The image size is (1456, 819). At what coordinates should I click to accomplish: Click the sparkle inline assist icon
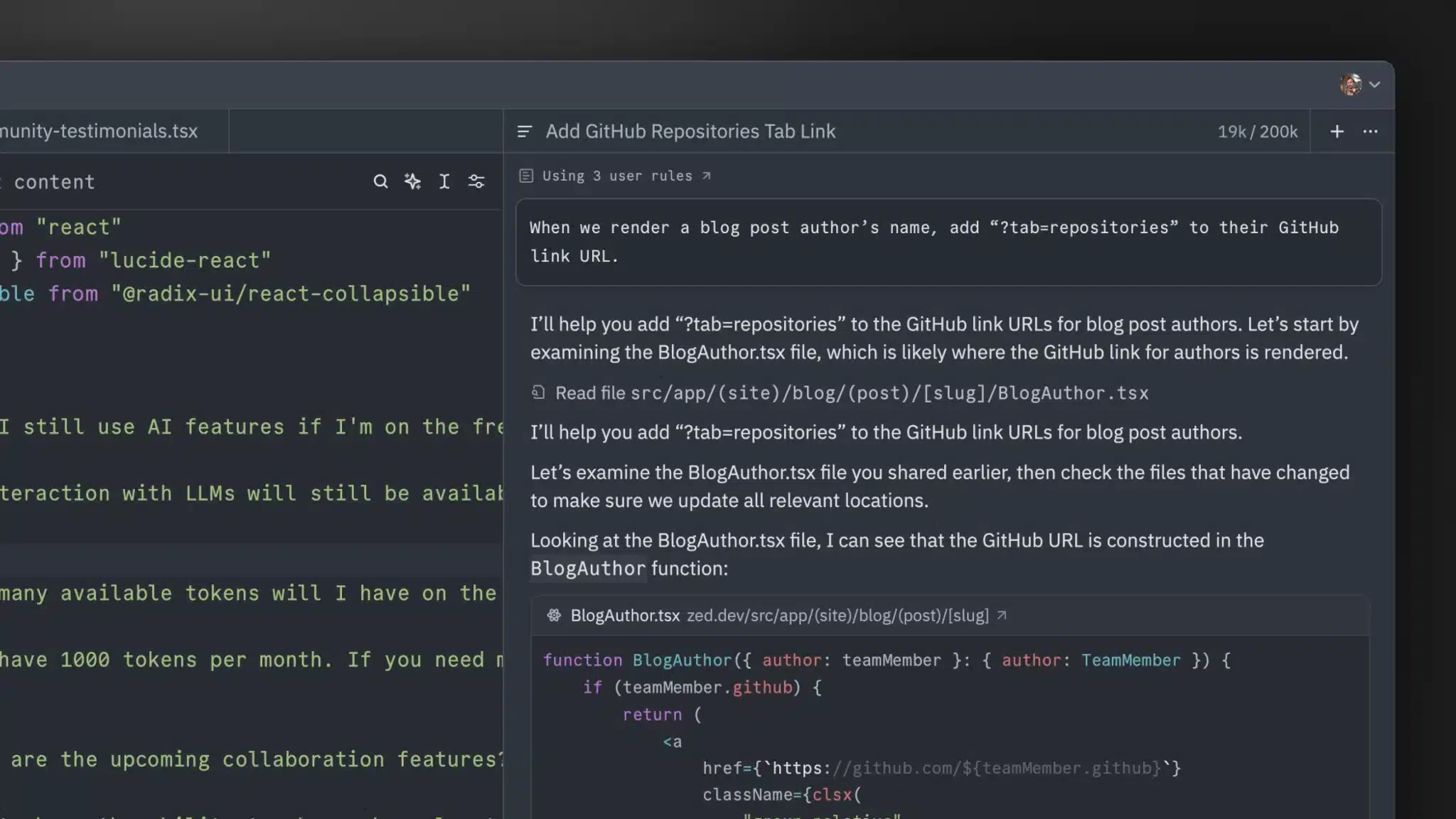412,181
